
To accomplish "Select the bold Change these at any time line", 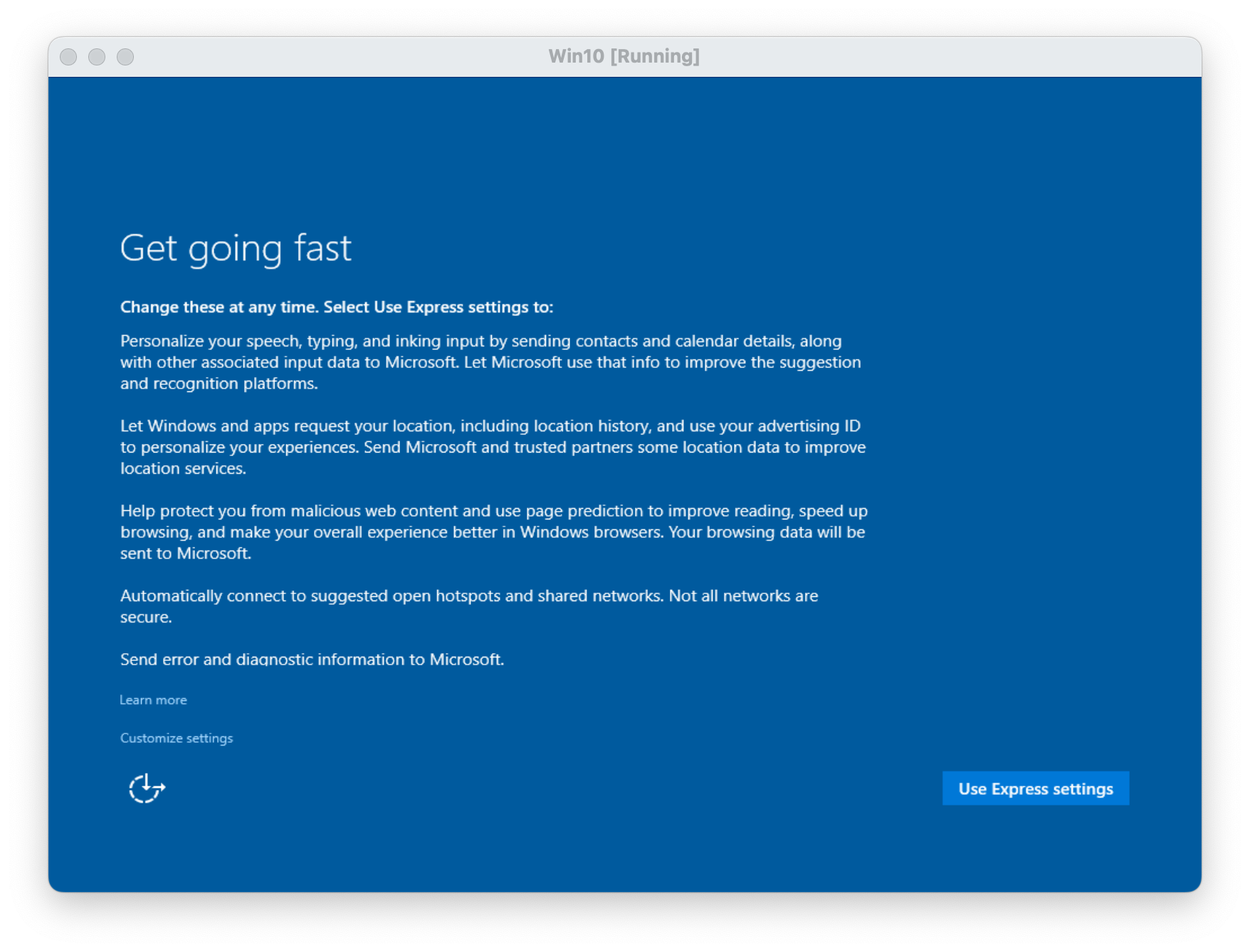I will coord(336,307).
